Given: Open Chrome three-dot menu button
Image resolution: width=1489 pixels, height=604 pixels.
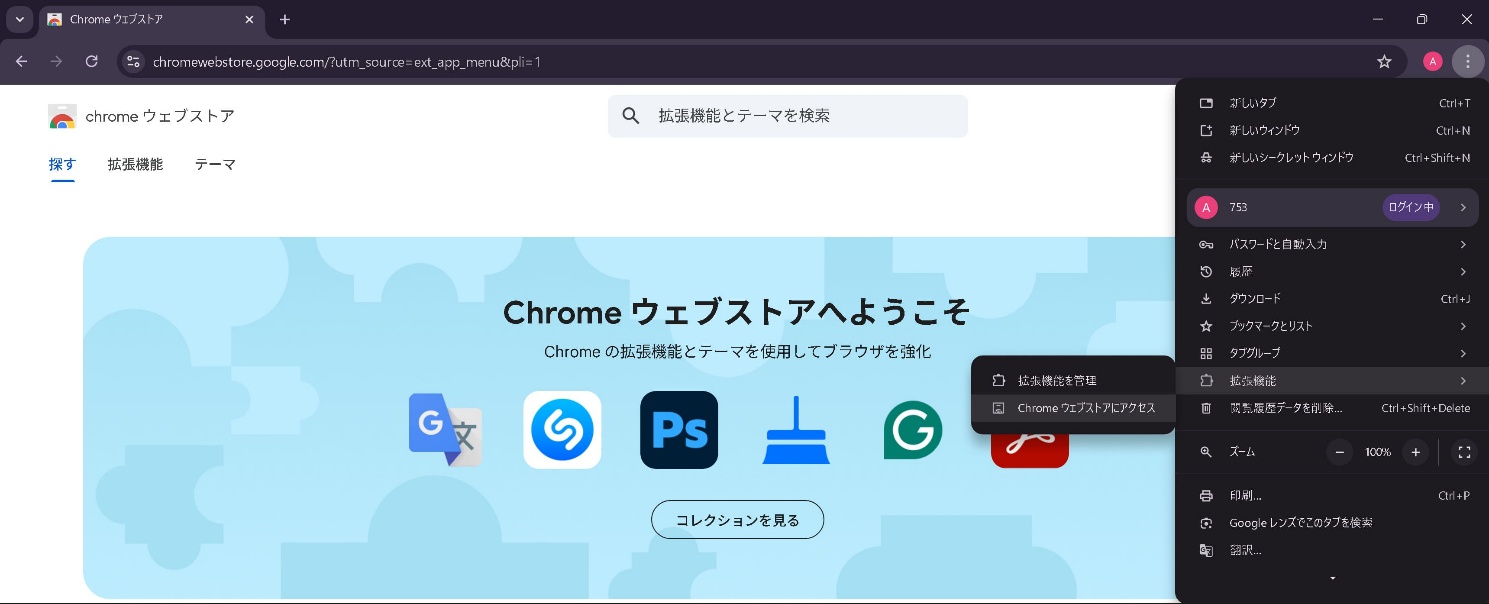Looking at the screenshot, I should click(x=1467, y=62).
